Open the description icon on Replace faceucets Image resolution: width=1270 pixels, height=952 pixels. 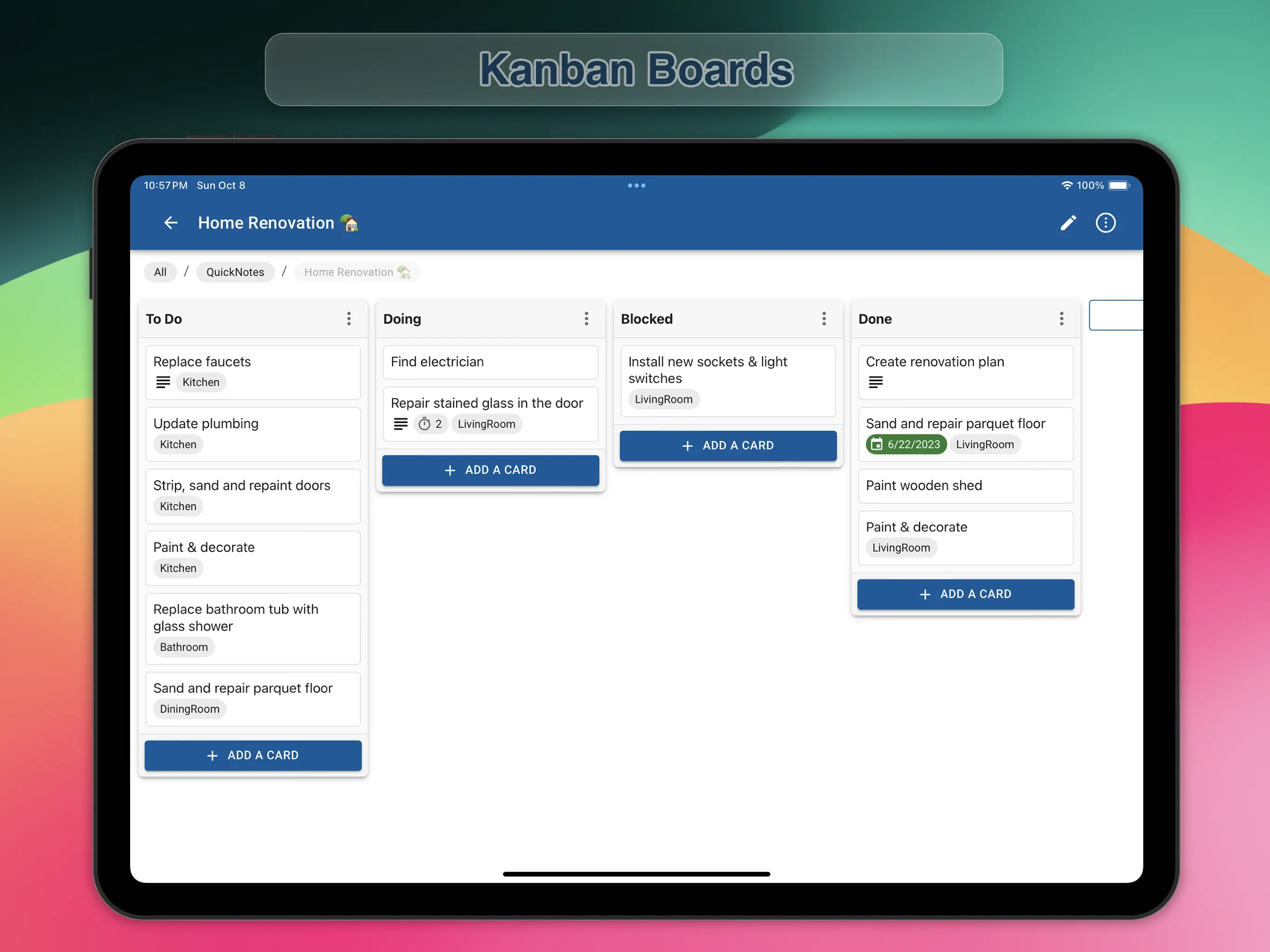(163, 383)
